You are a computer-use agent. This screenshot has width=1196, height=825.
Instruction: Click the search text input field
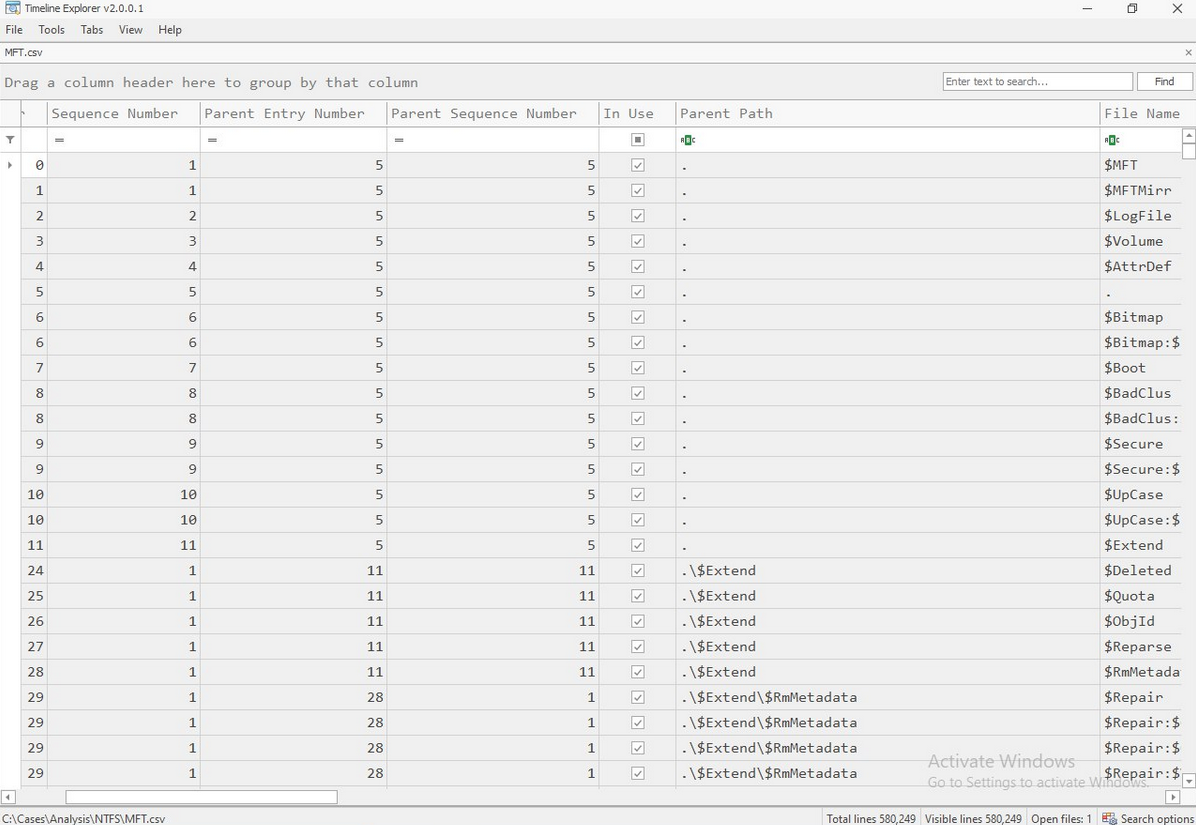point(1037,82)
